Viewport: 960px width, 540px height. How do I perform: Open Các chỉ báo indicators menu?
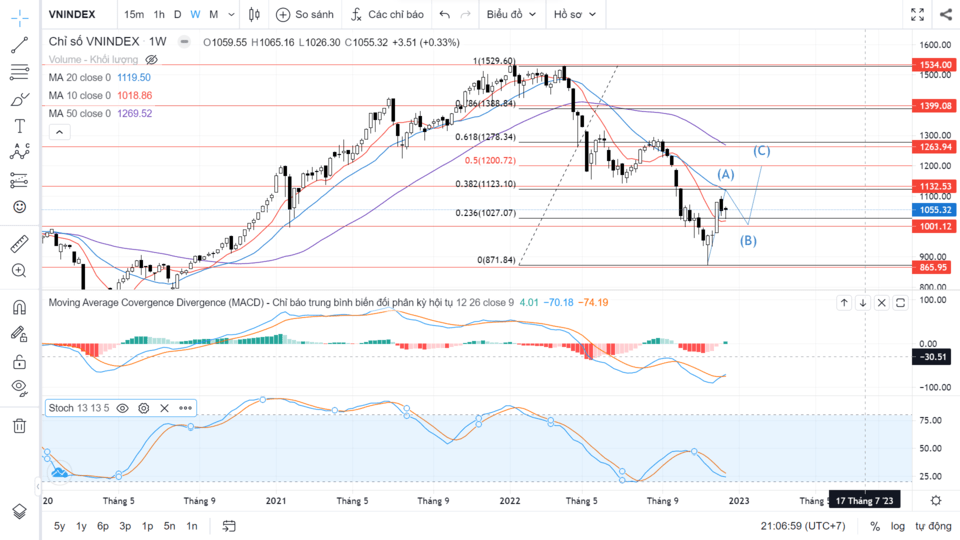(x=387, y=14)
